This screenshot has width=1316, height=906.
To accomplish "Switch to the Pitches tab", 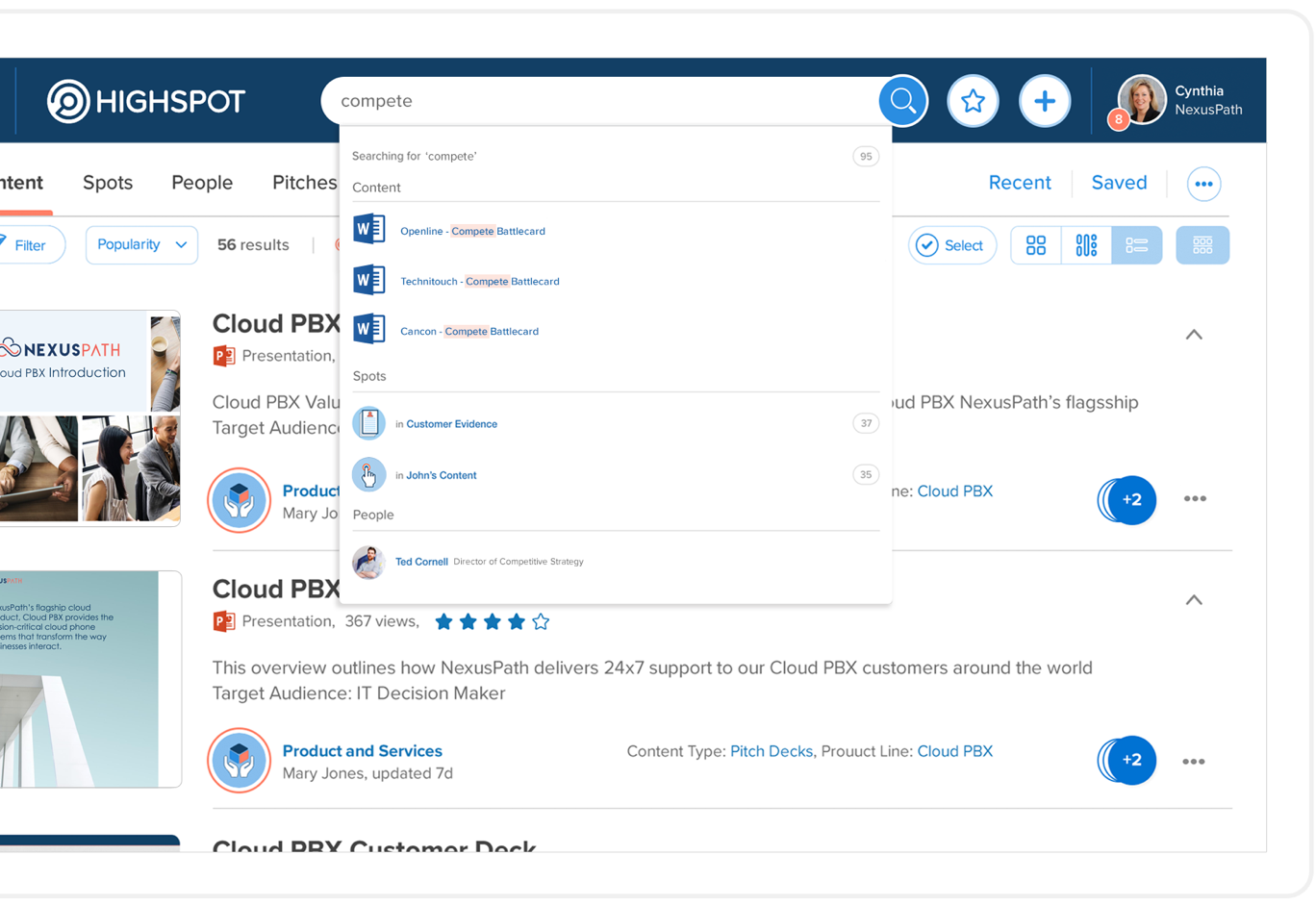I will pyautogui.click(x=305, y=183).
